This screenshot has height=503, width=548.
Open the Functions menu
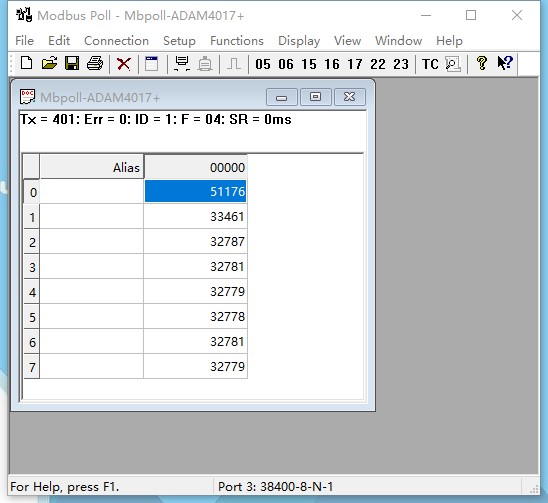[x=237, y=41]
